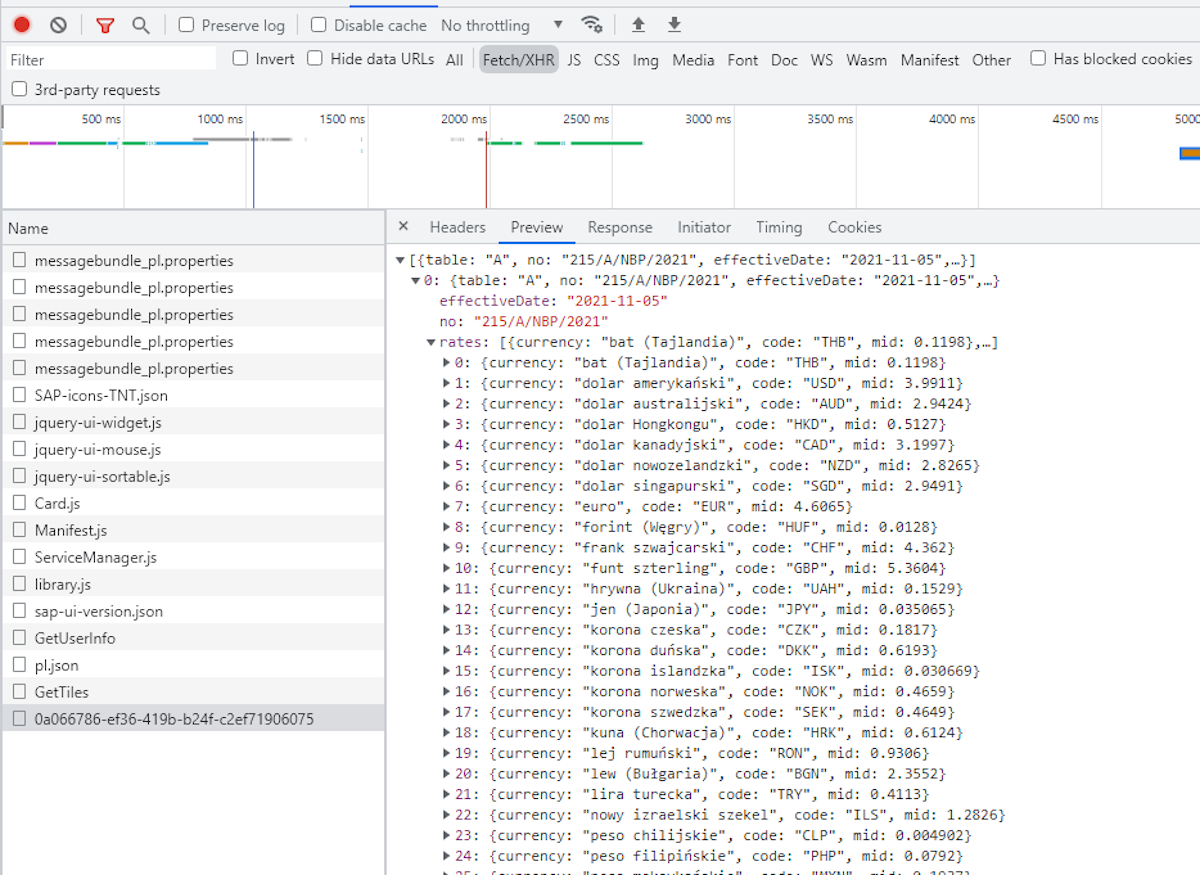Select the Preview tab

click(x=537, y=227)
